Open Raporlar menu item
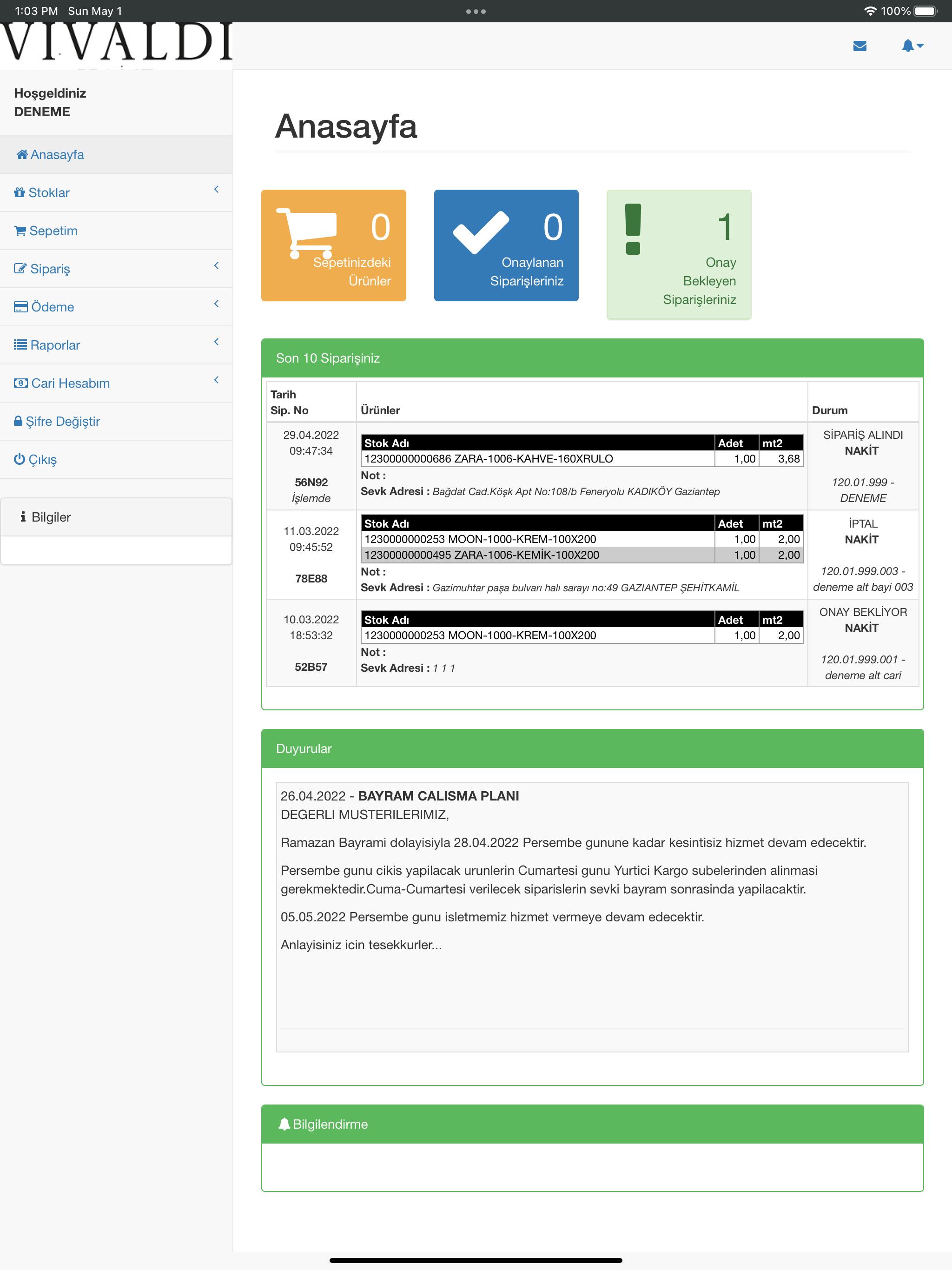The width and height of the screenshot is (952, 1270). click(x=116, y=345)
